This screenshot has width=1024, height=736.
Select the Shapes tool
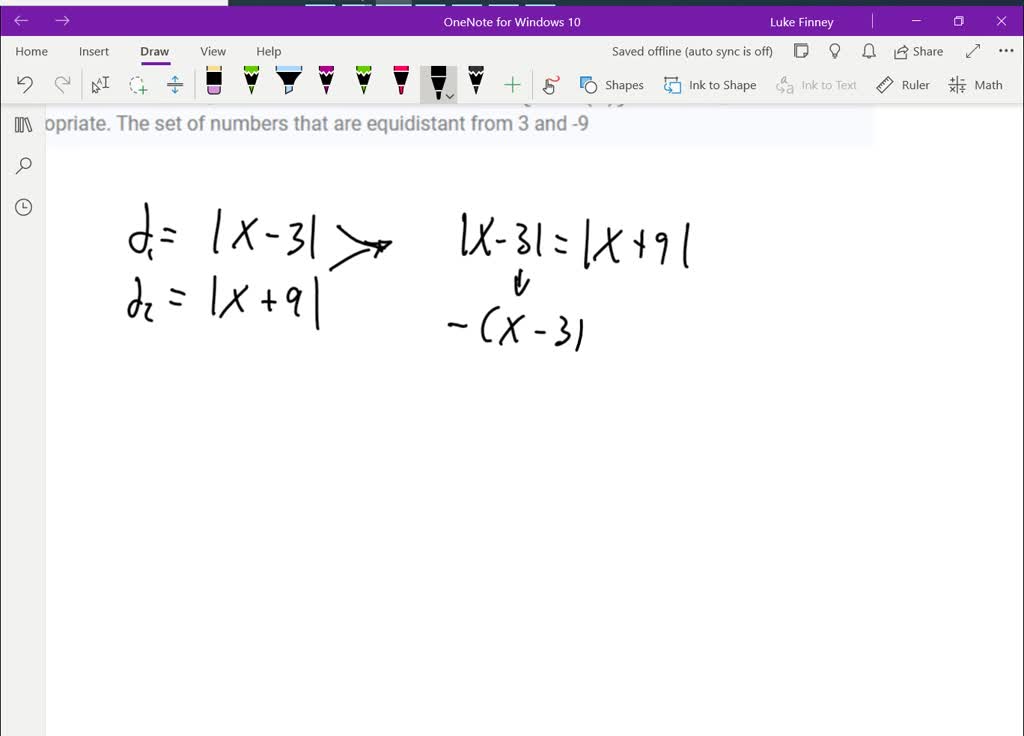(611, 85)
